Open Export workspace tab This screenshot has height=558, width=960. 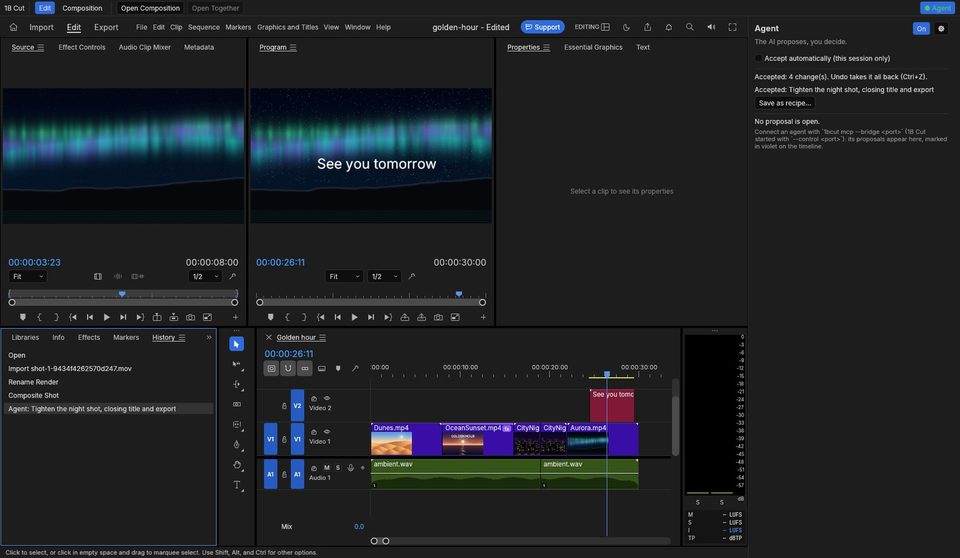106,27
